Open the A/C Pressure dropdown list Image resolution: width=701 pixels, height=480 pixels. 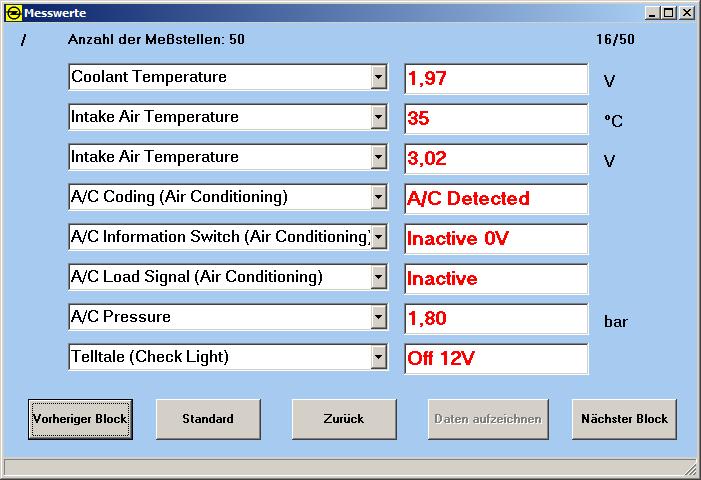(378, 318)
